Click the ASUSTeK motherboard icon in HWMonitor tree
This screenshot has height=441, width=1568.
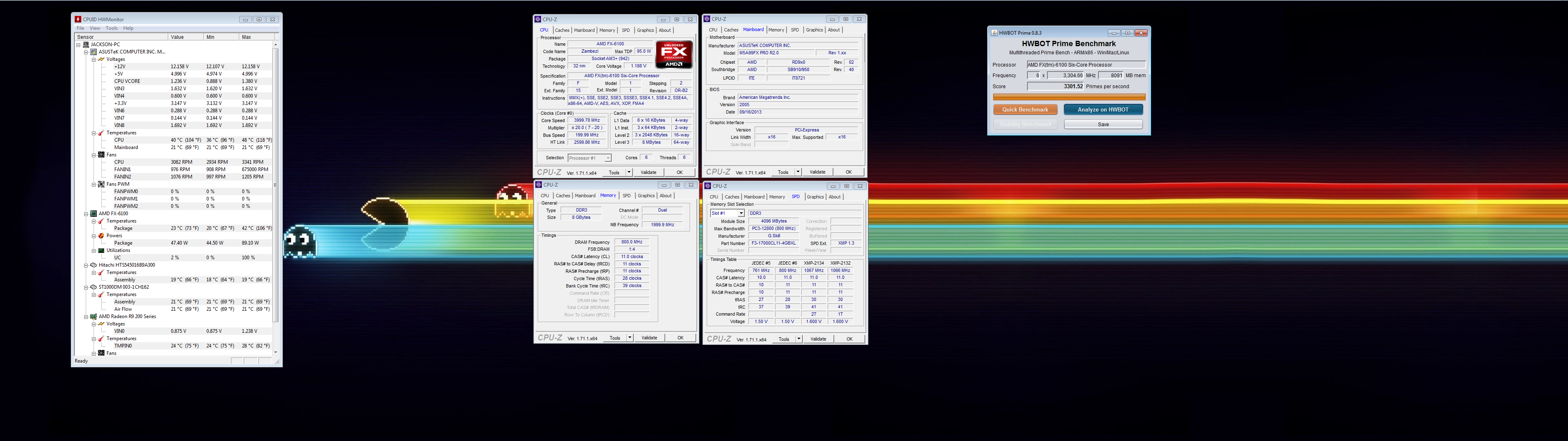click(x=94, y=52)
